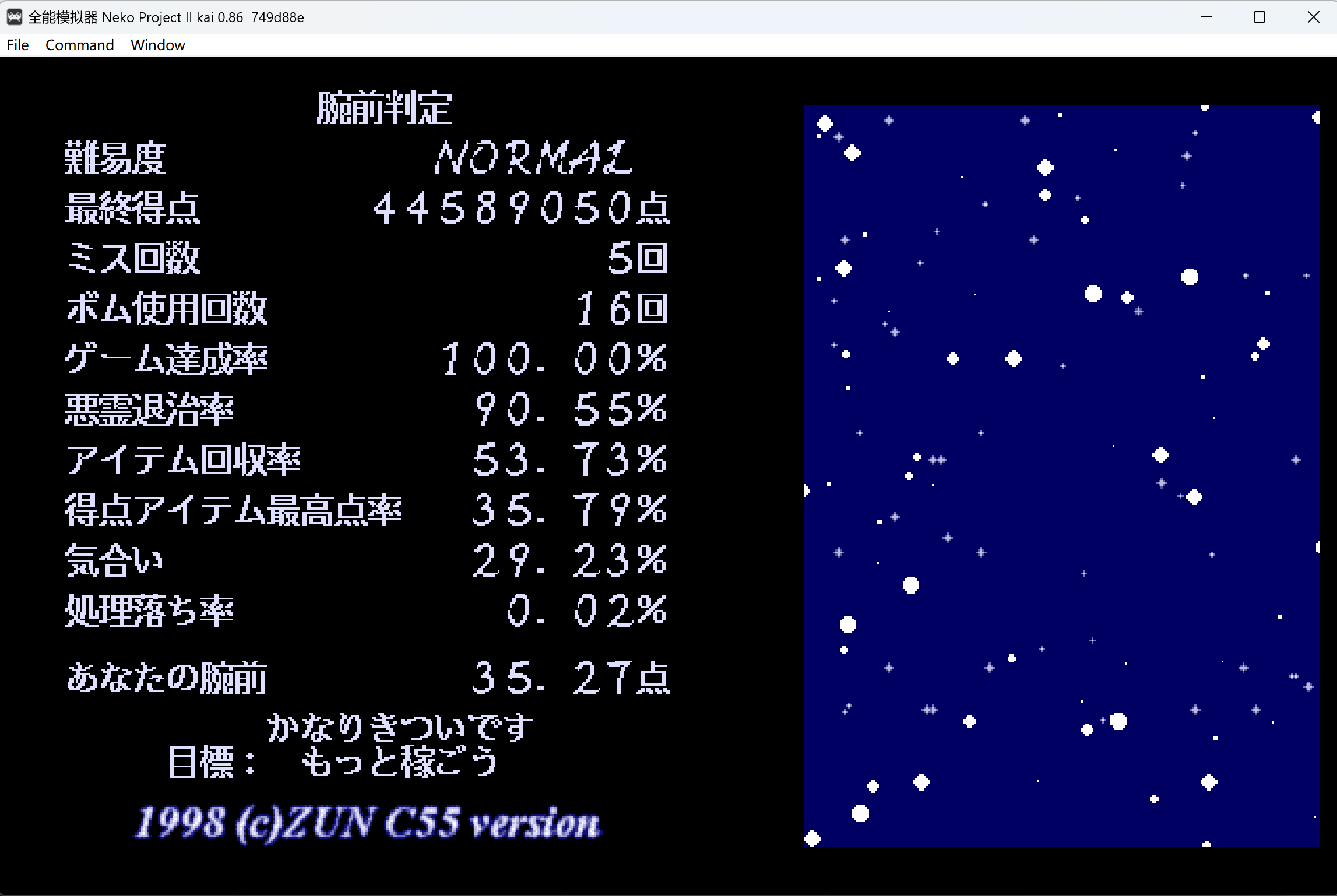The image size is (1337, 896).
Task: Close the emulator window
Action: click(x=1313, y=17)
